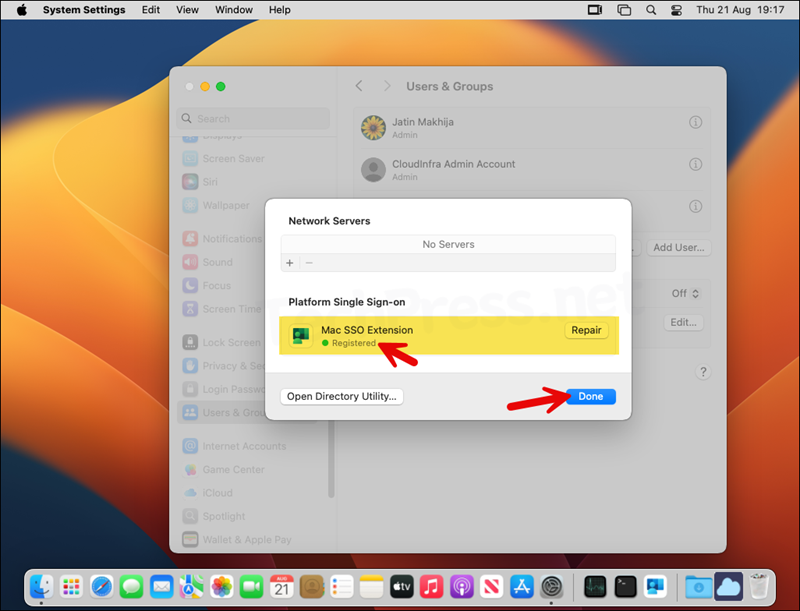Open Messages from the Dock
The image size is (800, 611).
click(x=131, y=587)
